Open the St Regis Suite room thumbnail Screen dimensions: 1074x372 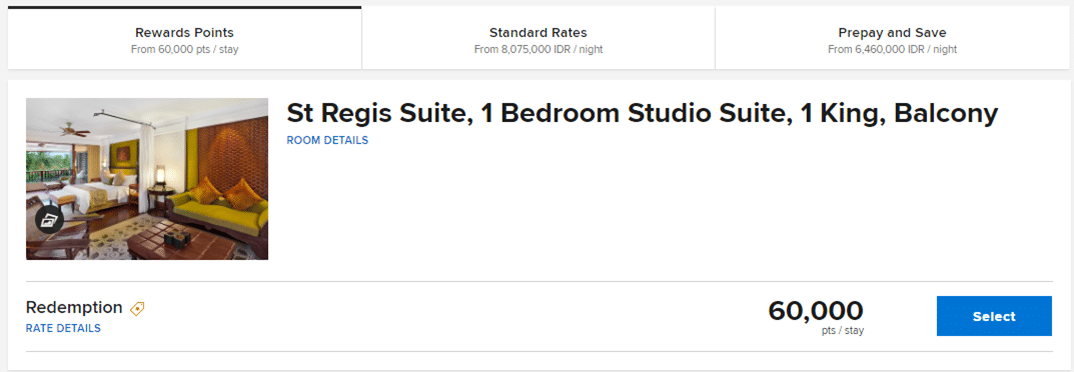[x=147, y=179]
